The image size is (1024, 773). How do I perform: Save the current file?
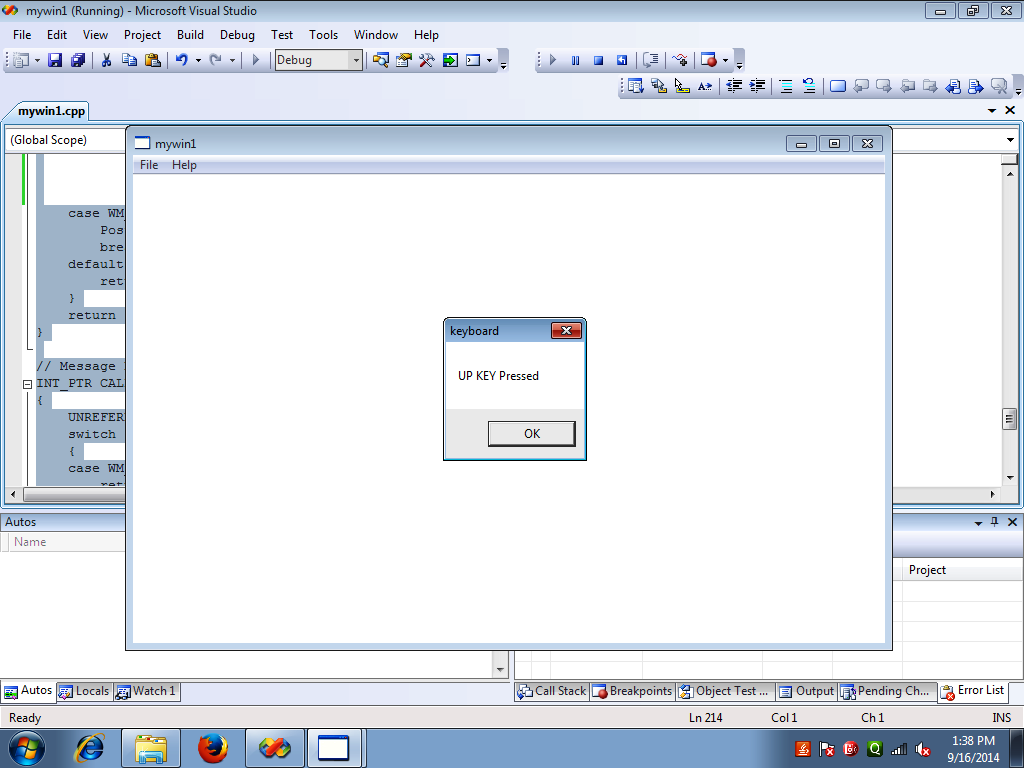tap(54, 60)
